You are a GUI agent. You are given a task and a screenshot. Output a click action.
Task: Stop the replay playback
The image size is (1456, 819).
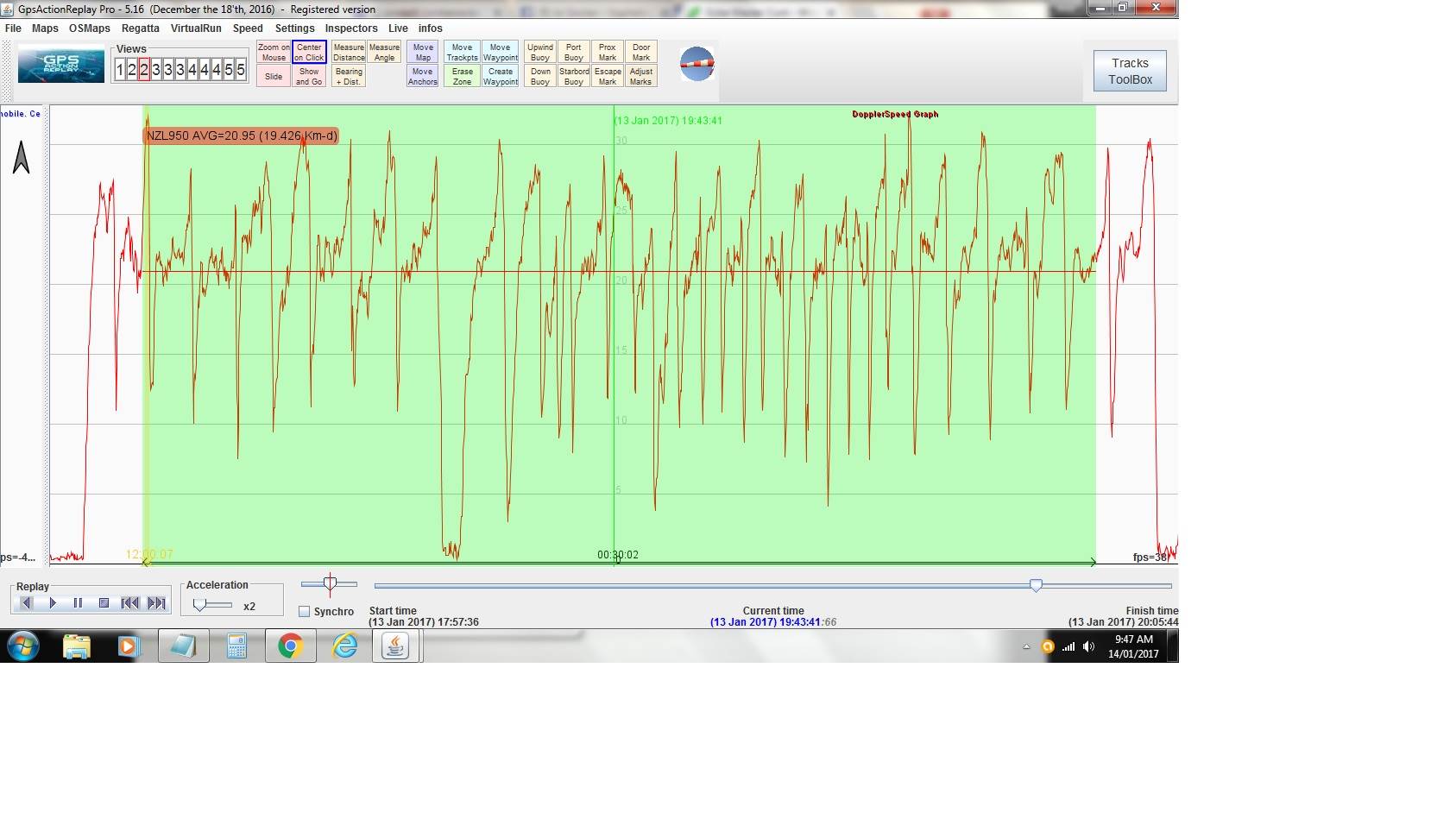pos(104,603)
